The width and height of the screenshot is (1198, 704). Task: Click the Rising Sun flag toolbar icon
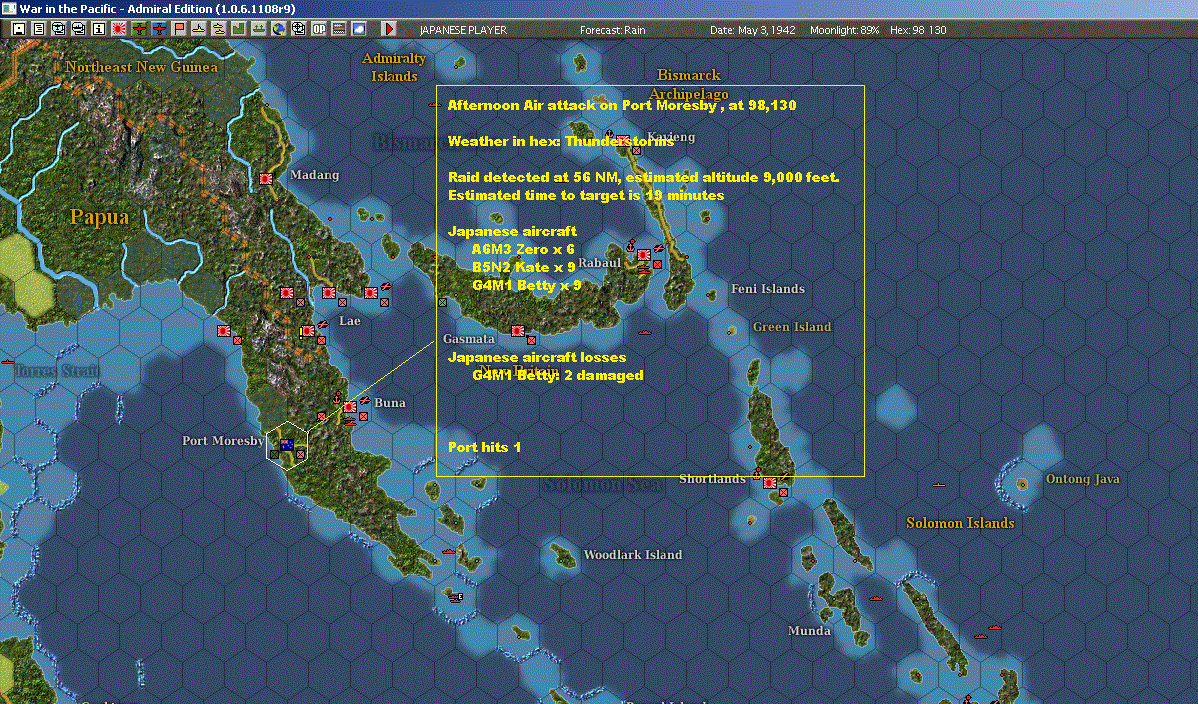click(x=118, y=29)
